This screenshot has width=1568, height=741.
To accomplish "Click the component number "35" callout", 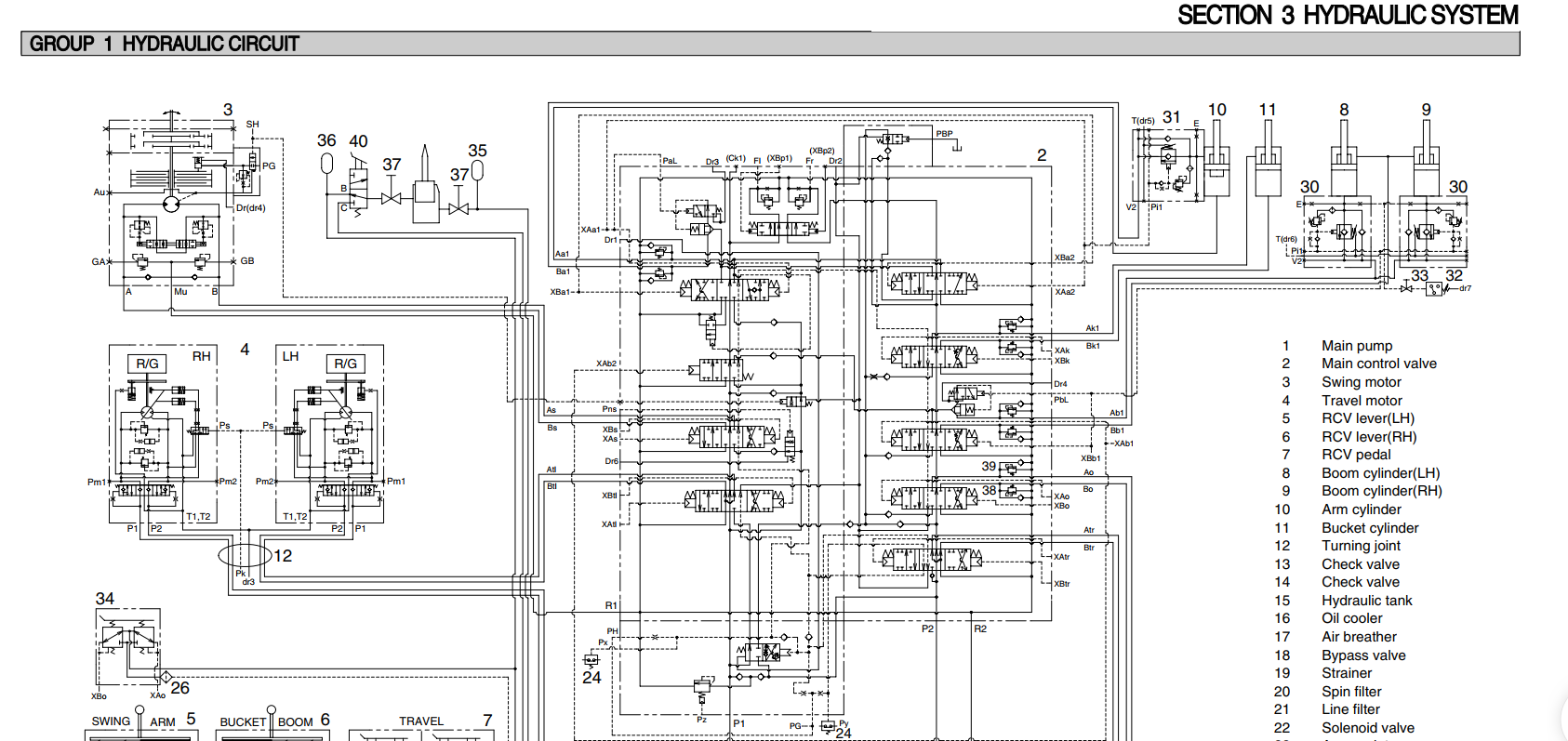I will pos(477,151).
